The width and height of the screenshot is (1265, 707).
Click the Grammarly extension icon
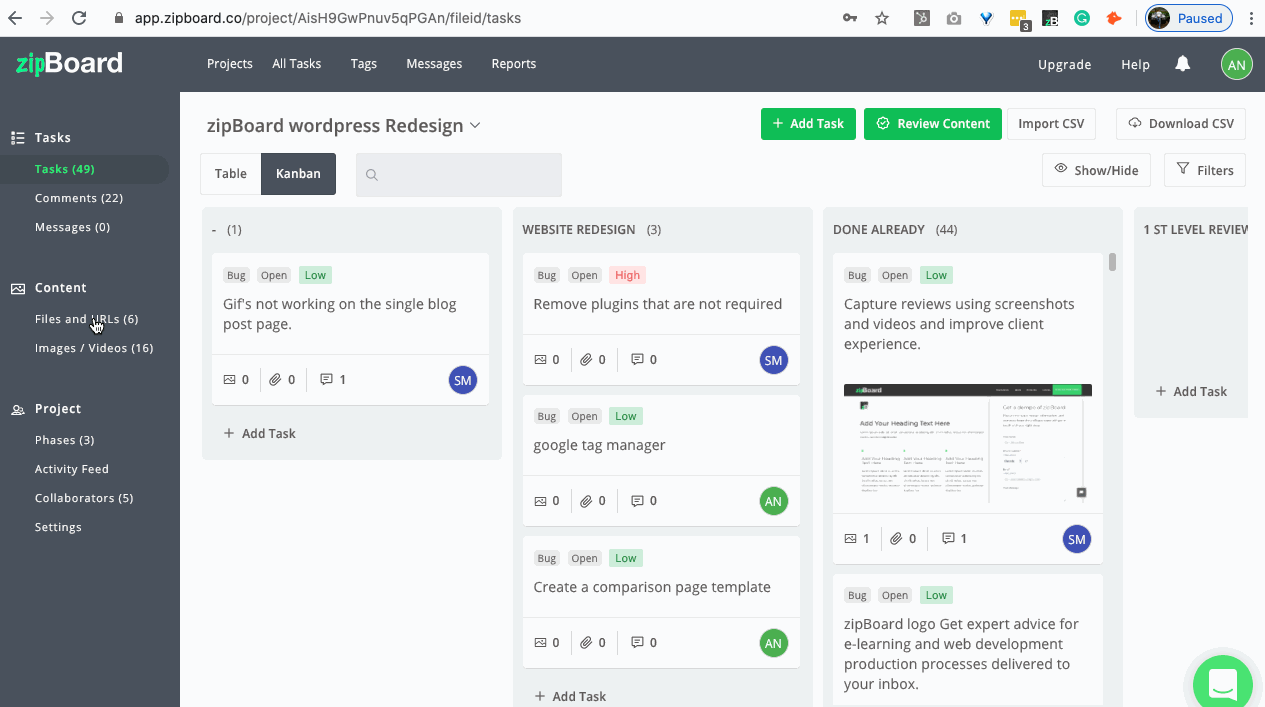[x=1082, y=18]
